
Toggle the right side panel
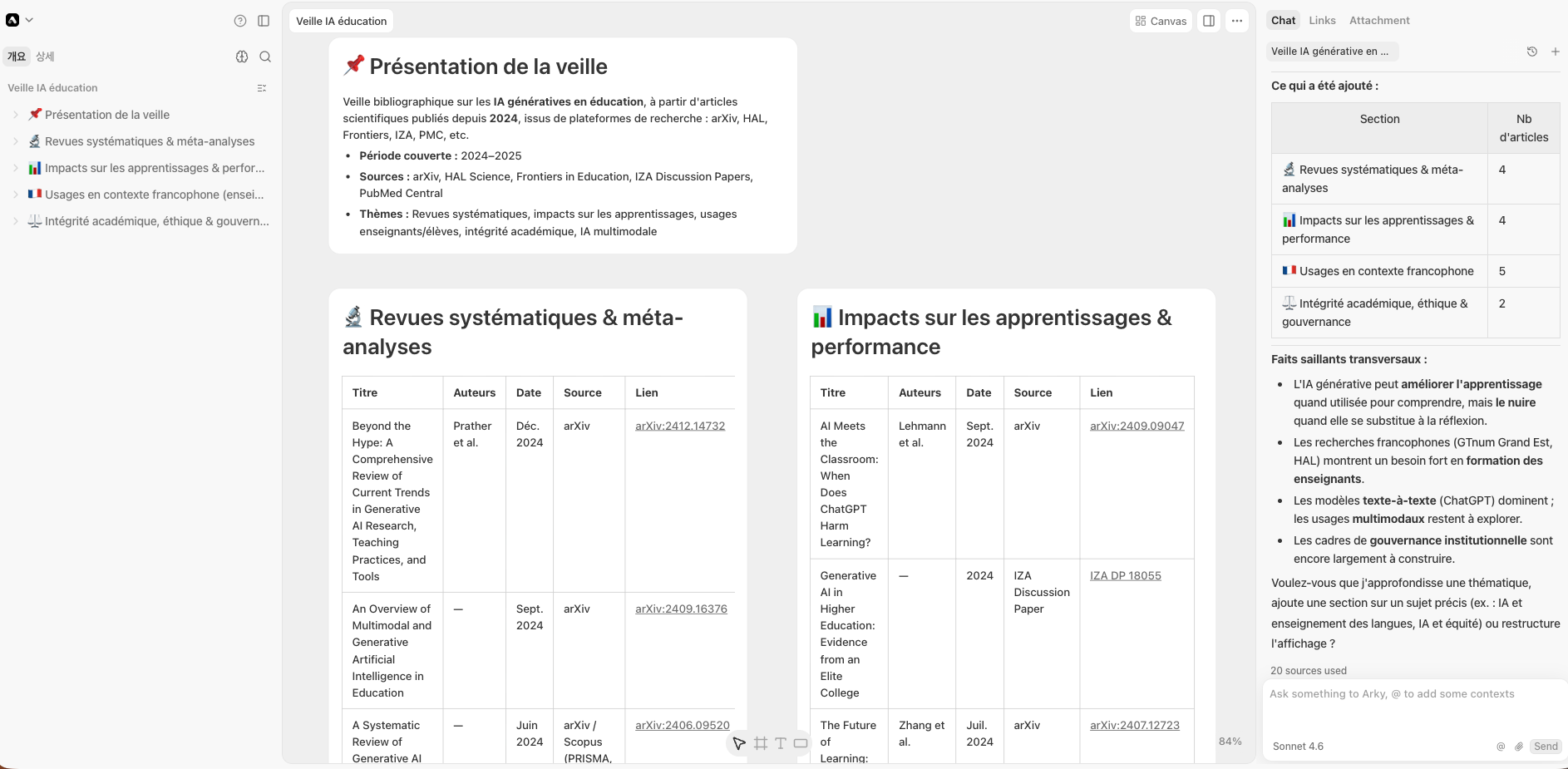point(1209,21)
